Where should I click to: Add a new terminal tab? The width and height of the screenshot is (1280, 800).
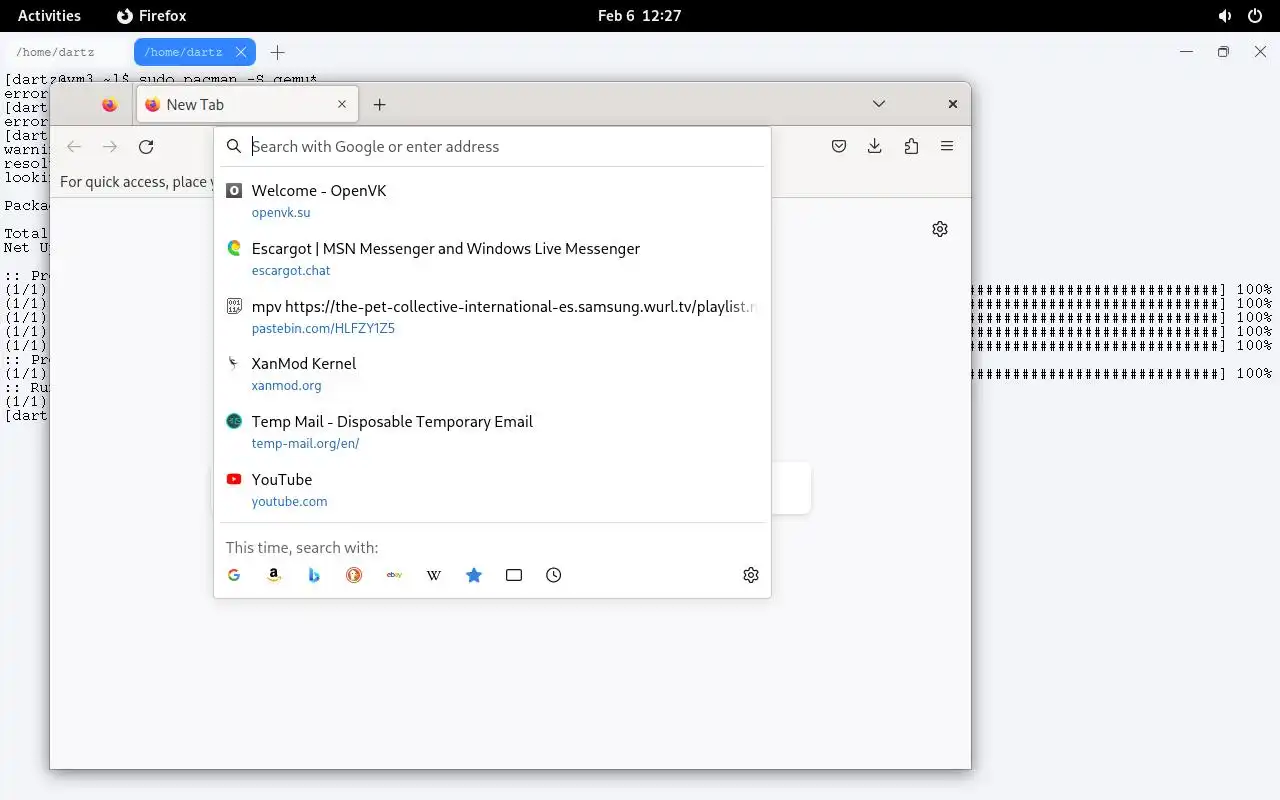coord(278,52)
